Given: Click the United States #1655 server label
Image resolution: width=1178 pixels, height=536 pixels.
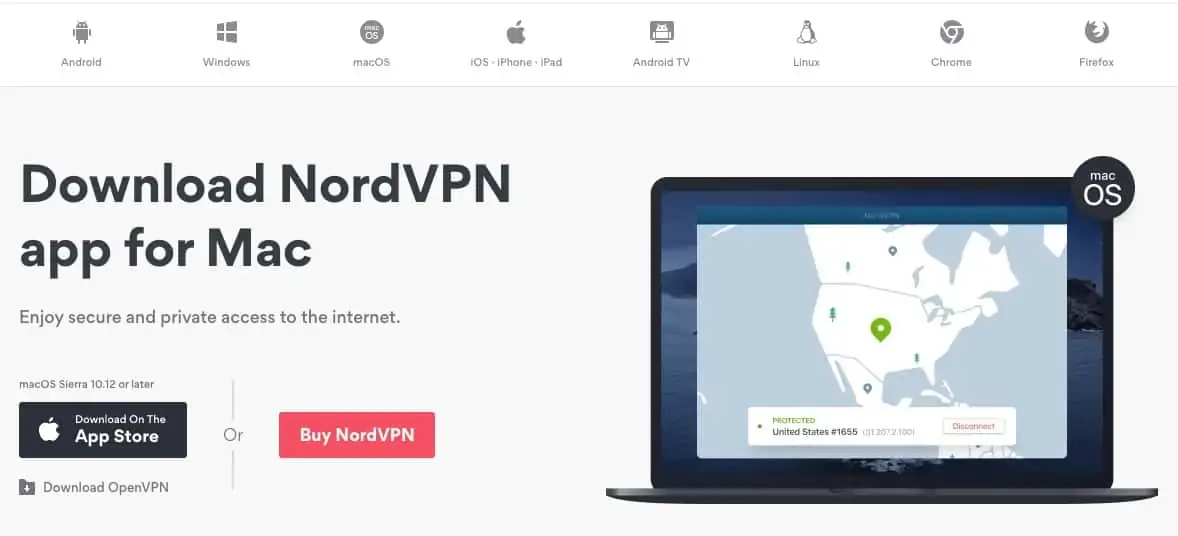Looking at the screenshot, I should (x=814, y=432).
